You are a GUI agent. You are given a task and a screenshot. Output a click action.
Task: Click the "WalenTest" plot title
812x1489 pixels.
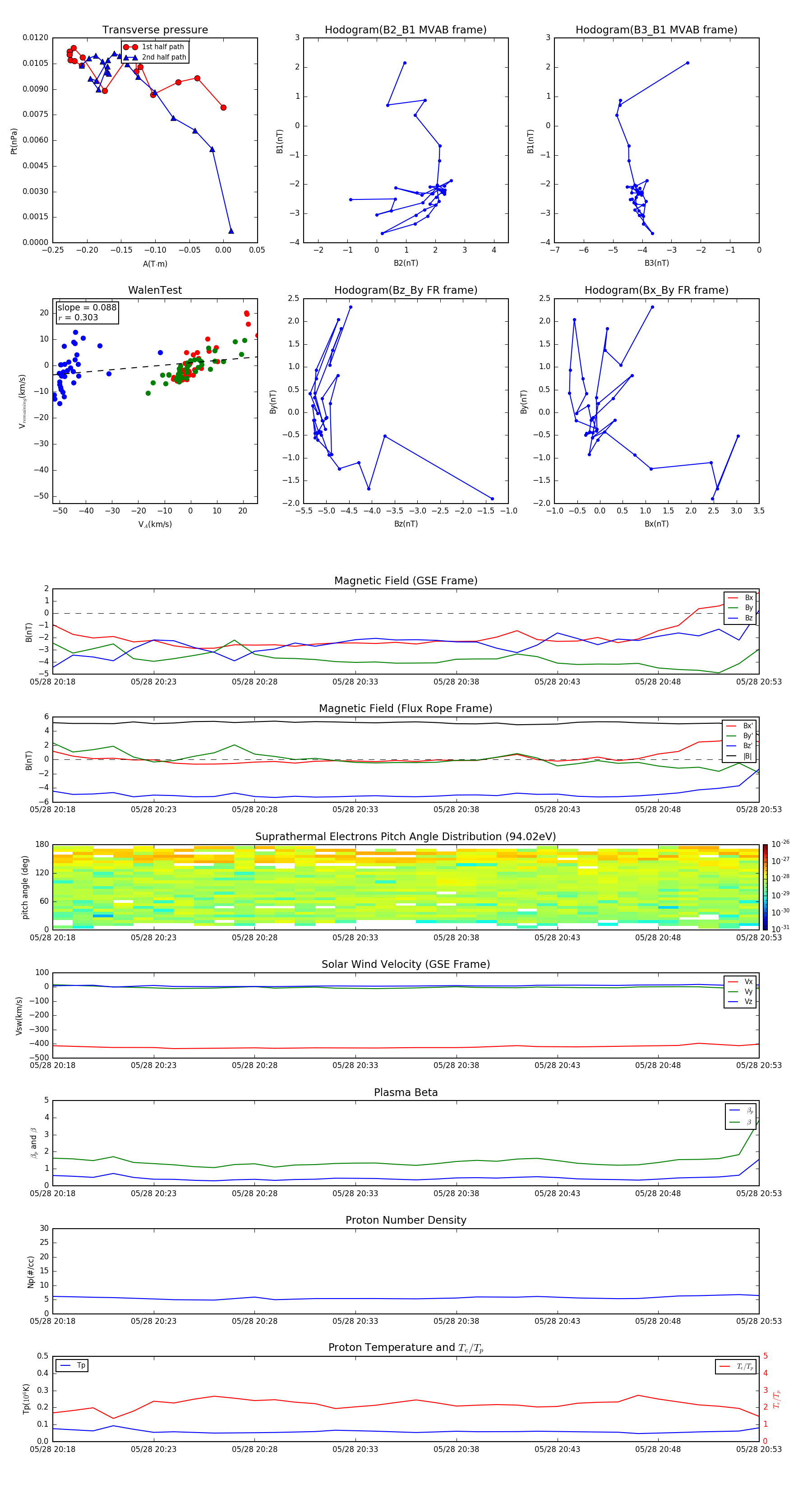(155, 290)
